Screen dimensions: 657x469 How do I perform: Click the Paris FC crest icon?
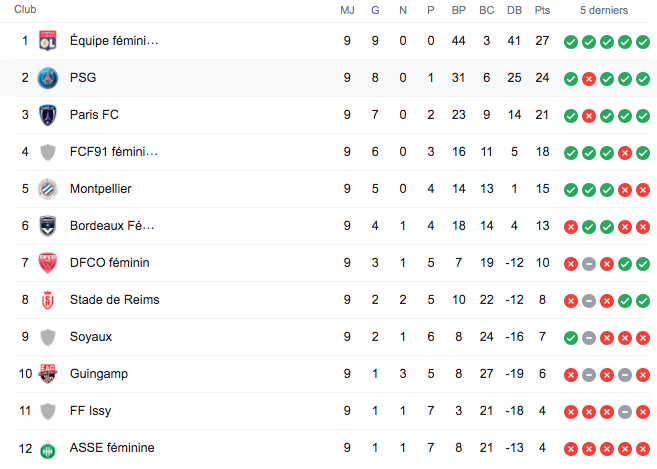[47, 115]
